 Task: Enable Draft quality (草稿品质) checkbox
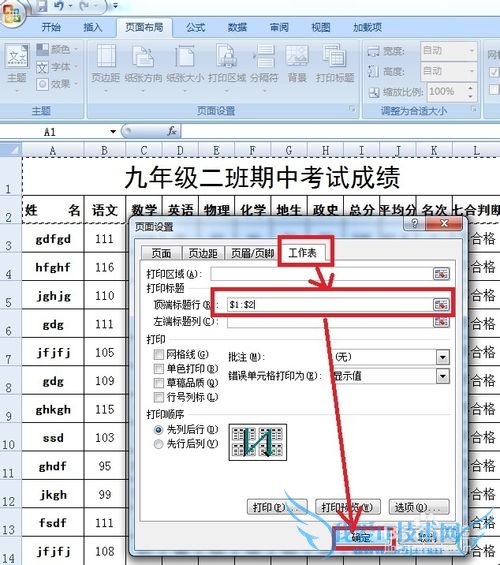pyautogui.click(x=159, y=383)
